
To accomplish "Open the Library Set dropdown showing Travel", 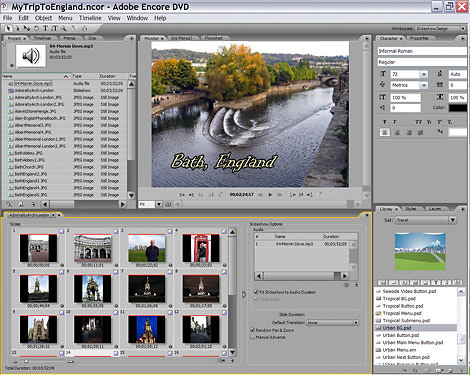I will pyautogui.click(x=426, y=220).
